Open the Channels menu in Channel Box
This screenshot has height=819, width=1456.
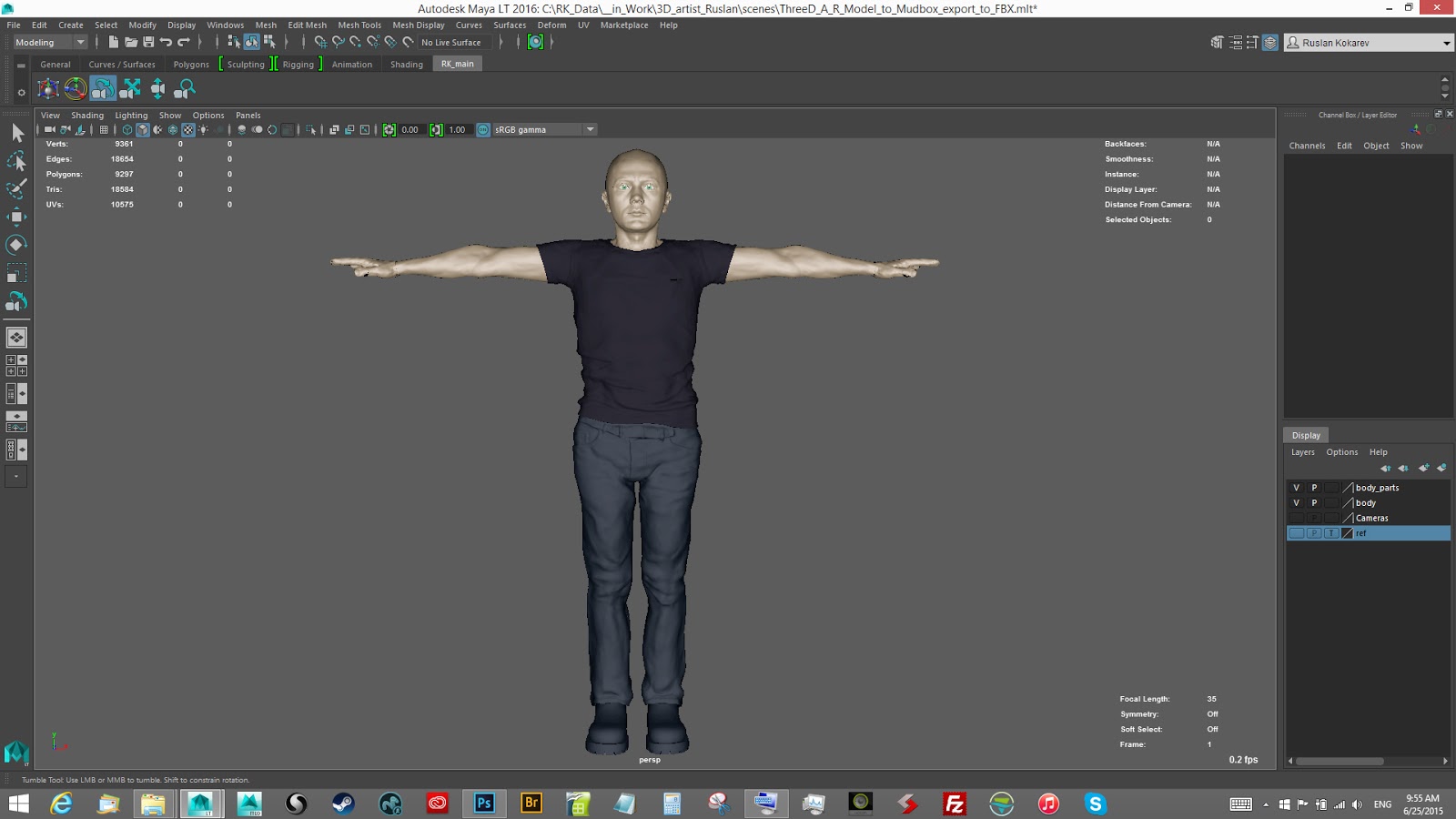(x=1307, y=146)
